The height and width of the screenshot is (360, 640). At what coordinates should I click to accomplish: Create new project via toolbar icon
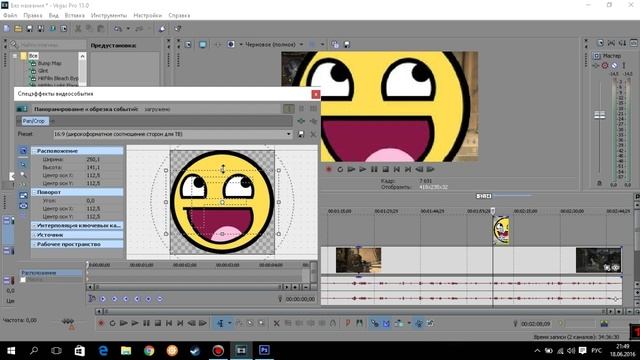click(7, 29)
